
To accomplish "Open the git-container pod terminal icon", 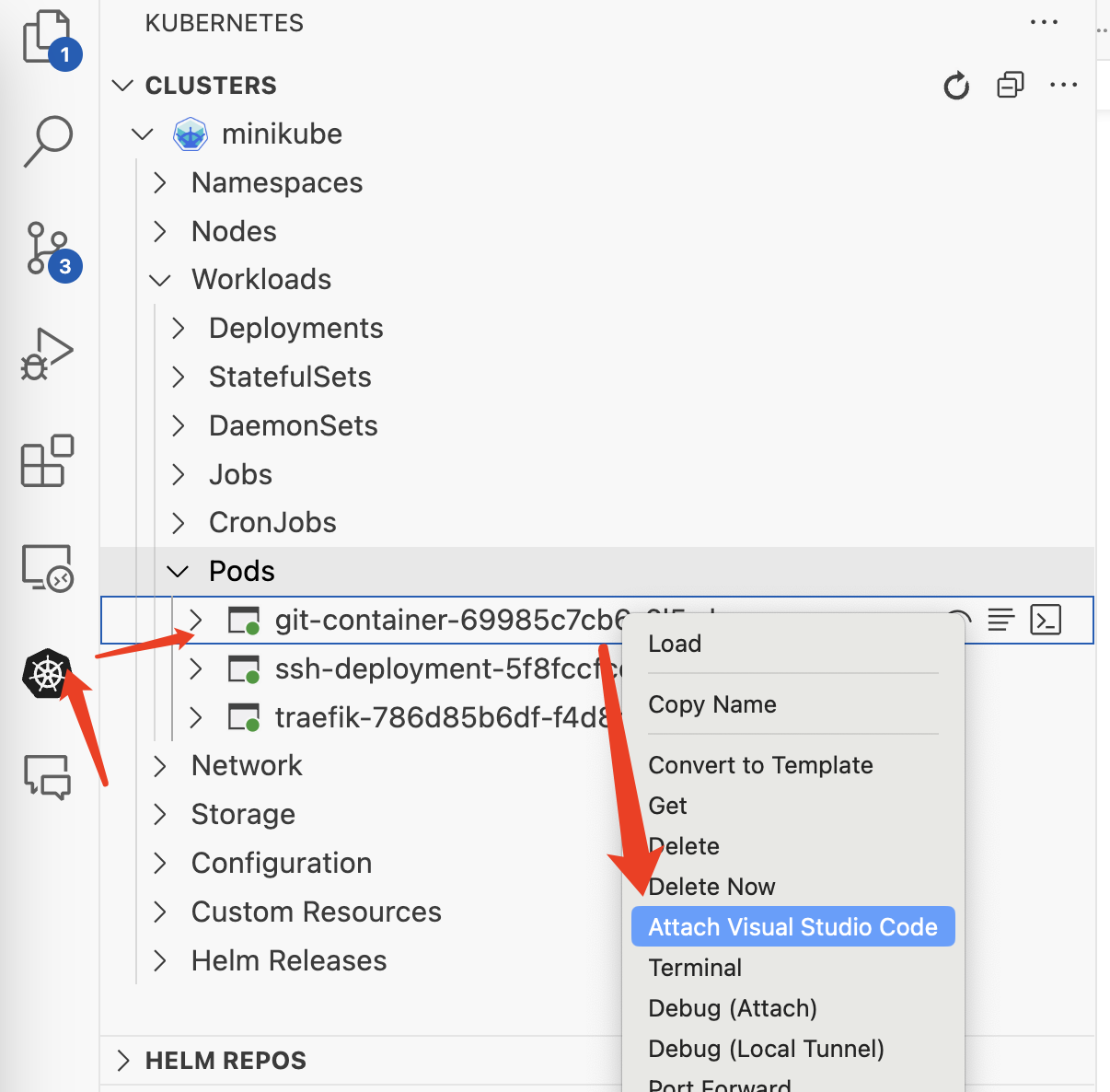I will (1046, 620).
